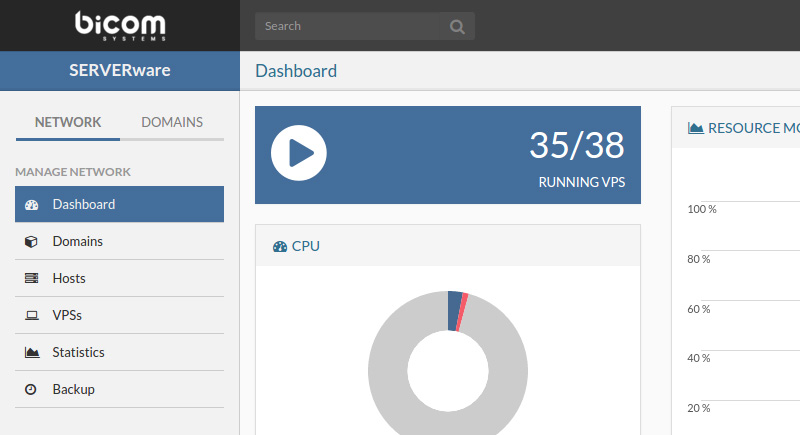
Task: Click the CPU panel gauge icon
Action: point(279,246)
